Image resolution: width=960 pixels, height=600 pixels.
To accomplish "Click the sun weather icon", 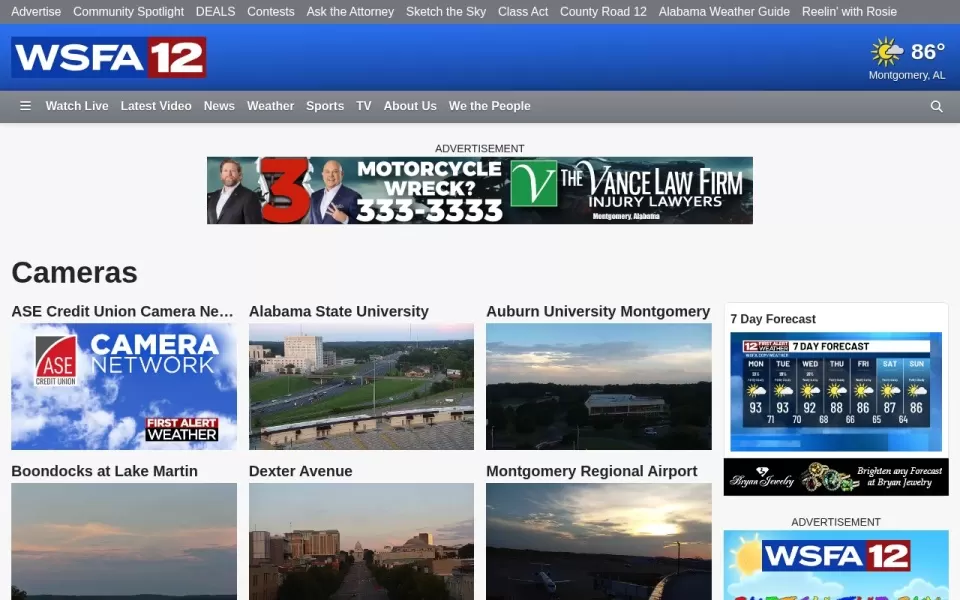I will tap(887, 52).
